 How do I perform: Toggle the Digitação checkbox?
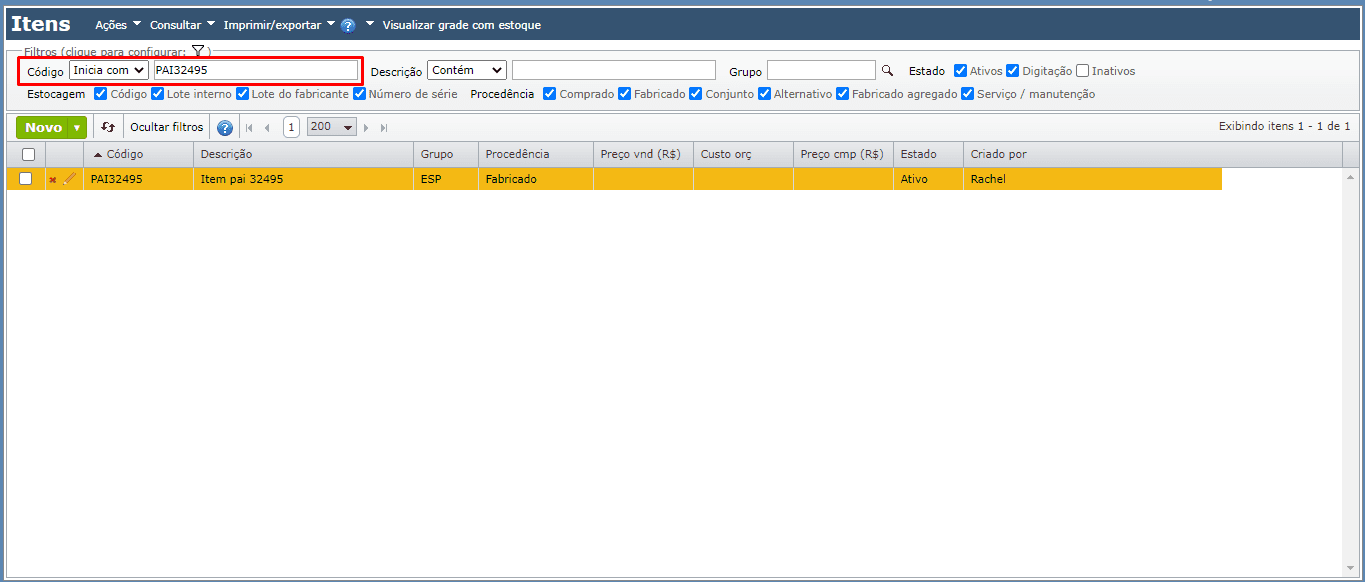(x=1012, y=71)
